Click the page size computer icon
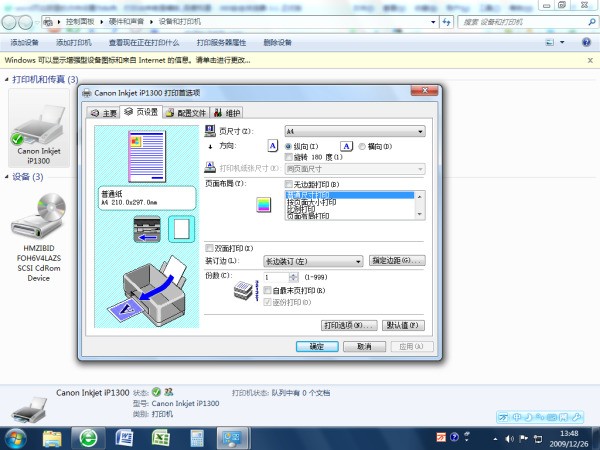Image resolution: width=600 pixels, height=450 pixels. coord(210,131)
